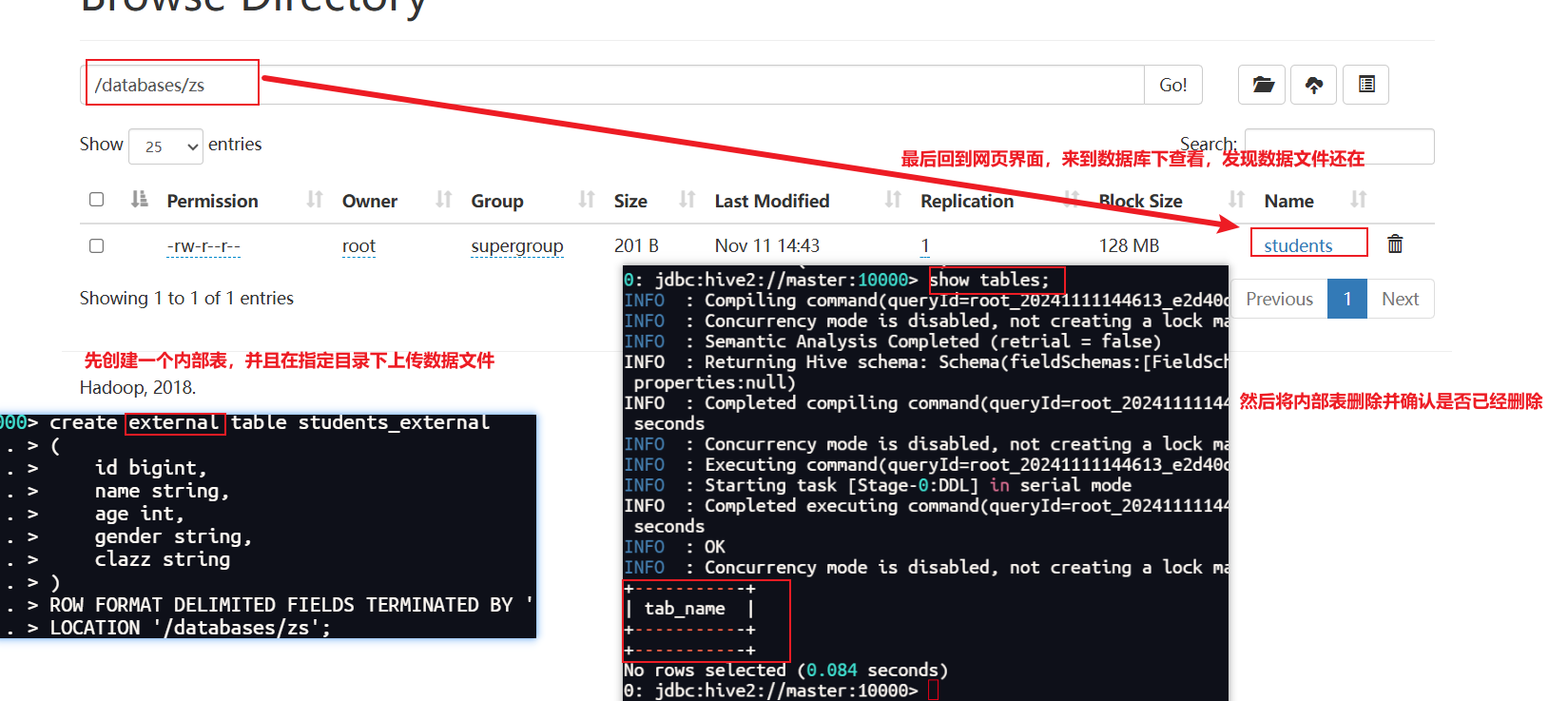Click the 128 MB block size cell
The height and width of the screenshot is (701, 1568).
point(1129,245)
